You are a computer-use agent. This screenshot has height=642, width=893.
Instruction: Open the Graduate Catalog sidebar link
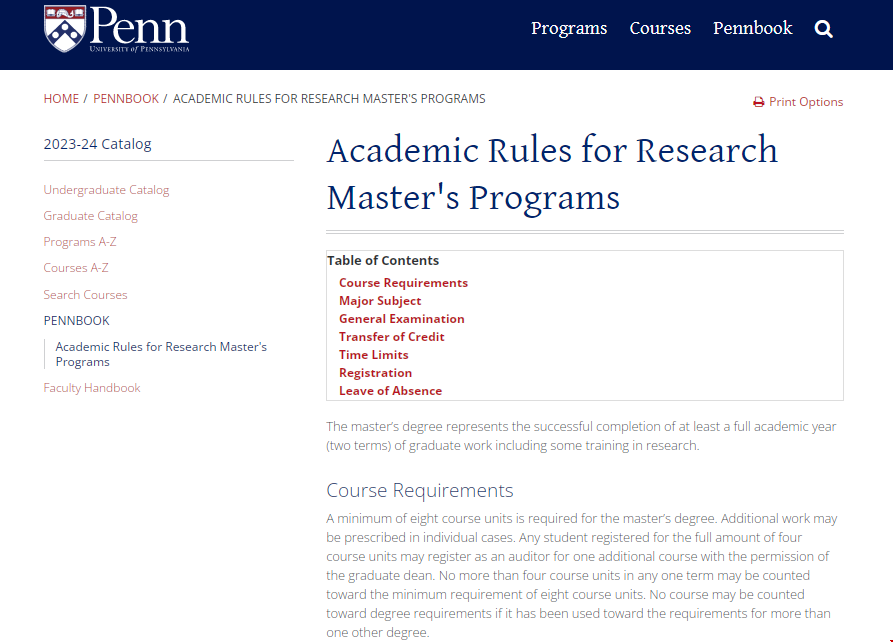pyautogui.click(x=90, y=216)
